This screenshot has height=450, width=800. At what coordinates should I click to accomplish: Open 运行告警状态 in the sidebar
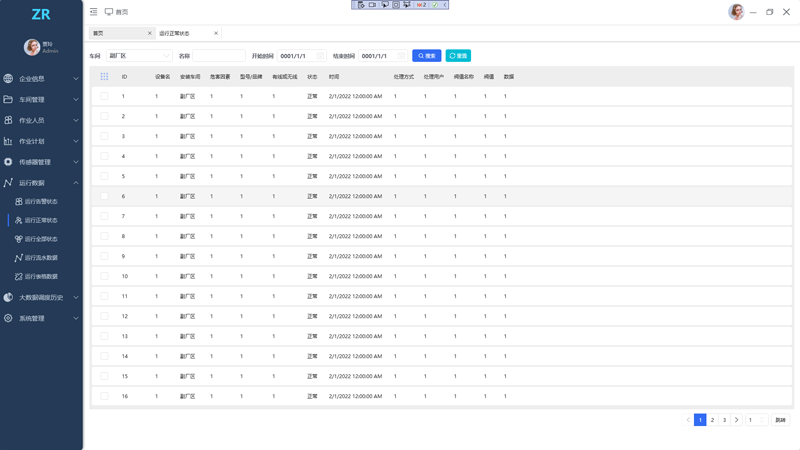(41, 202)
